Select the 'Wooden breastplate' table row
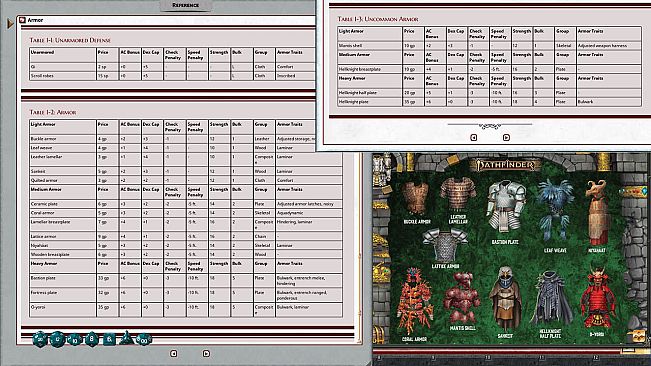This screenshot has height=366, width=651. pyautogui.click(x=186, y=254)
